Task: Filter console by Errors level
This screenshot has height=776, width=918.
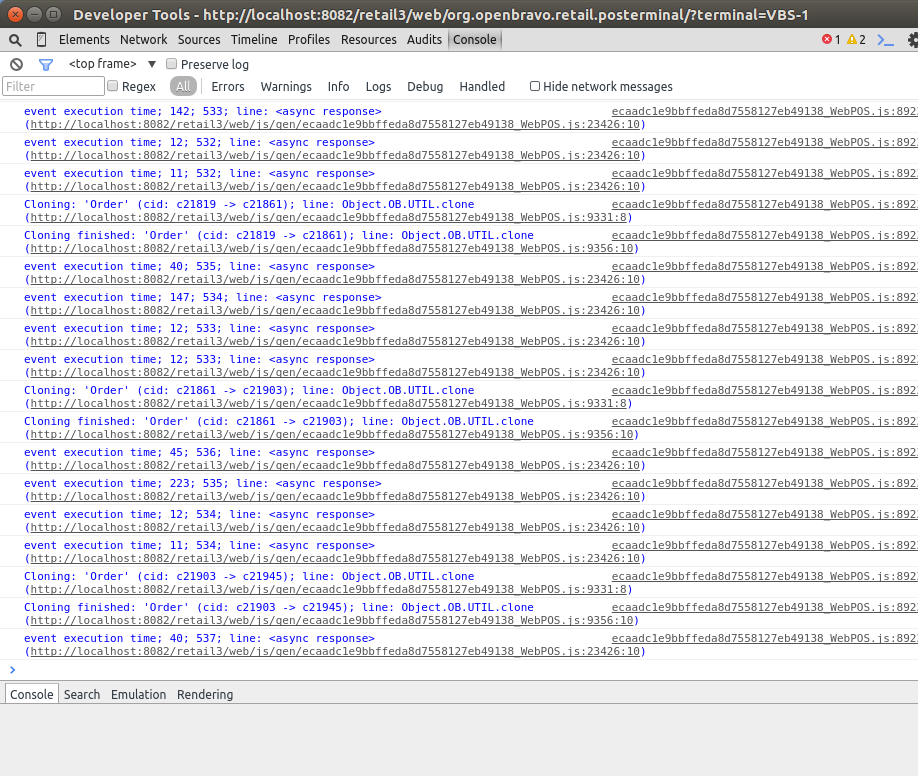Action: coord(228,87)
